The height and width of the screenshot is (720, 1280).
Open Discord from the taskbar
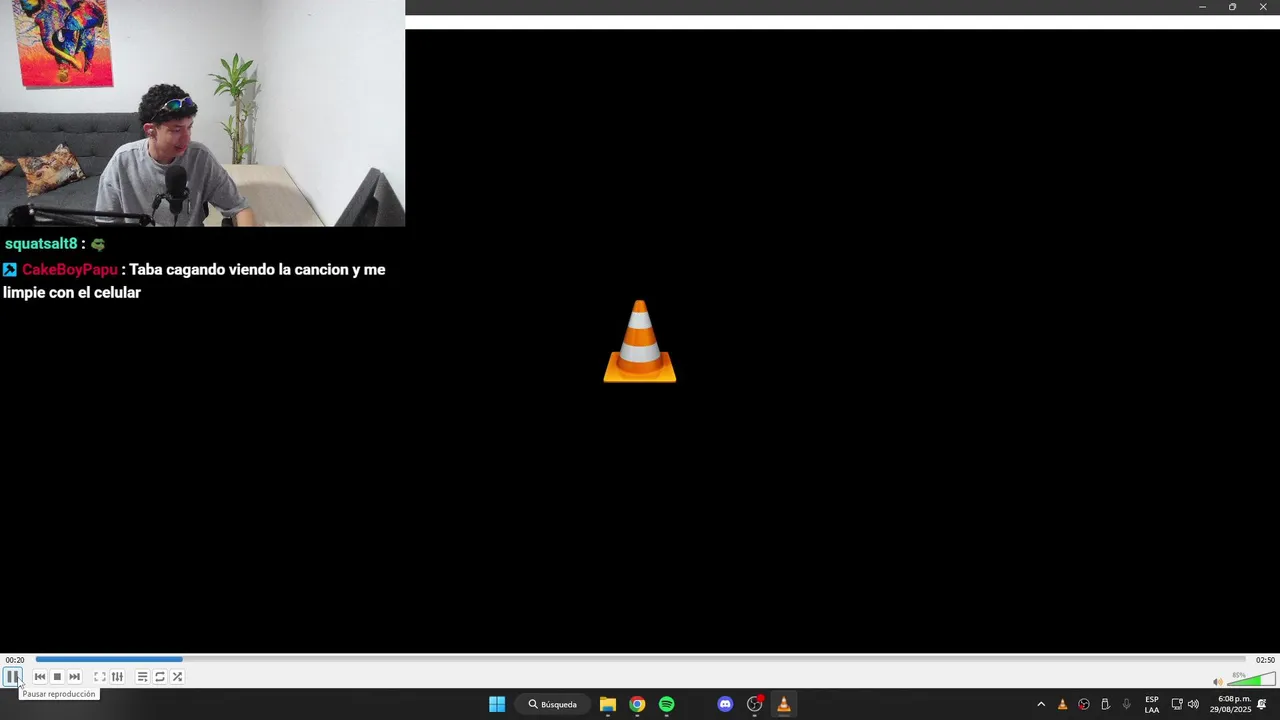point(725,704)
